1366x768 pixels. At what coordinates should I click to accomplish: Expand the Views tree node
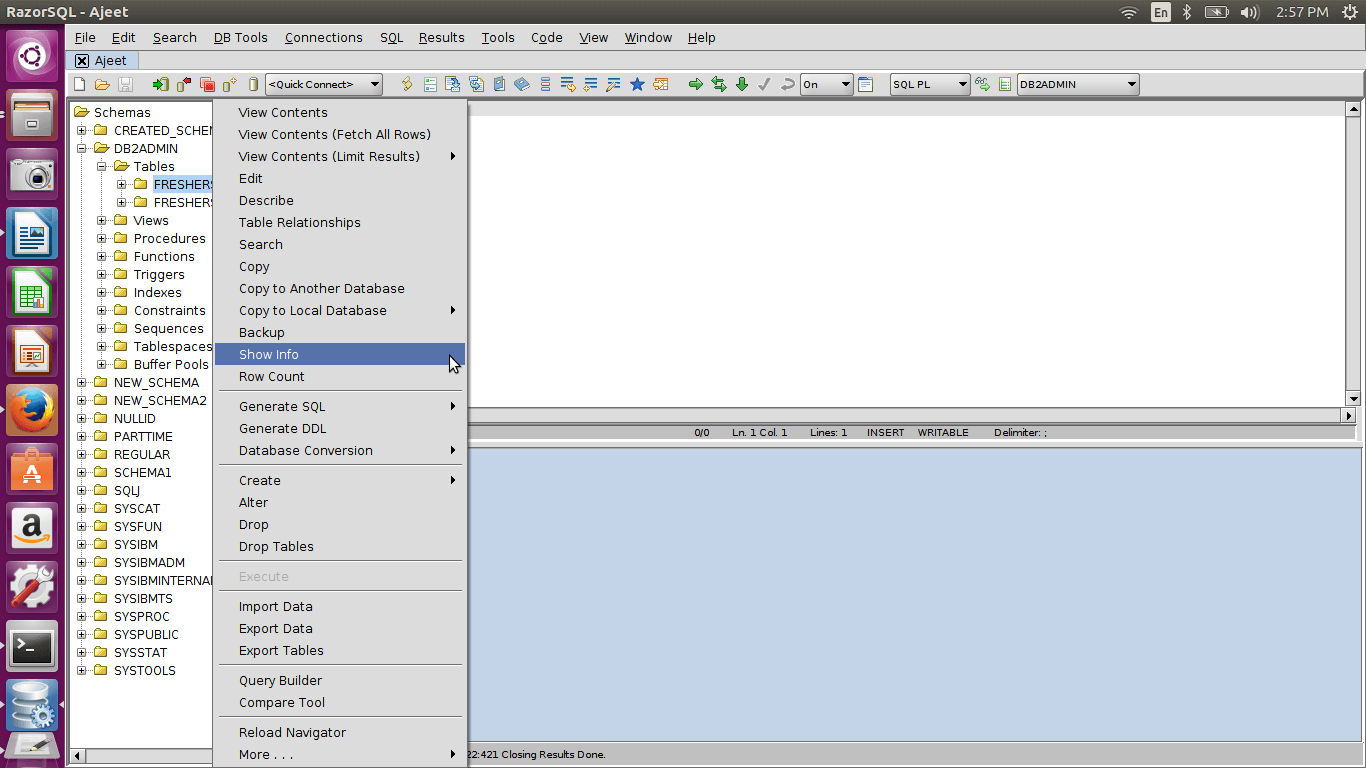102,221
